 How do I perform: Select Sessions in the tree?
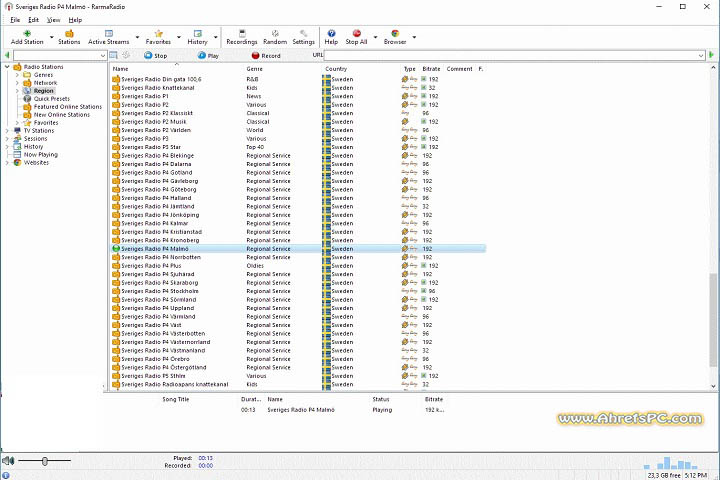pos(35,139)
